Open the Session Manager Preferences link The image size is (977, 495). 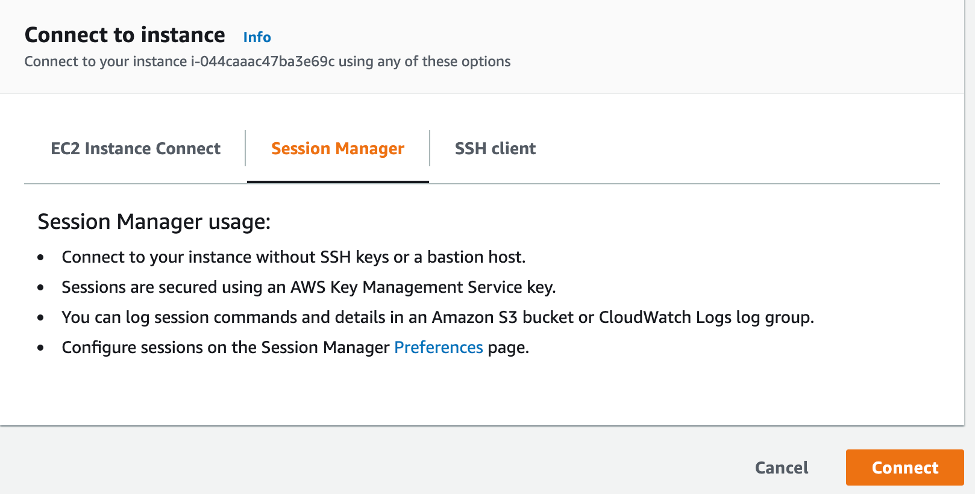[x=439, y=347]
